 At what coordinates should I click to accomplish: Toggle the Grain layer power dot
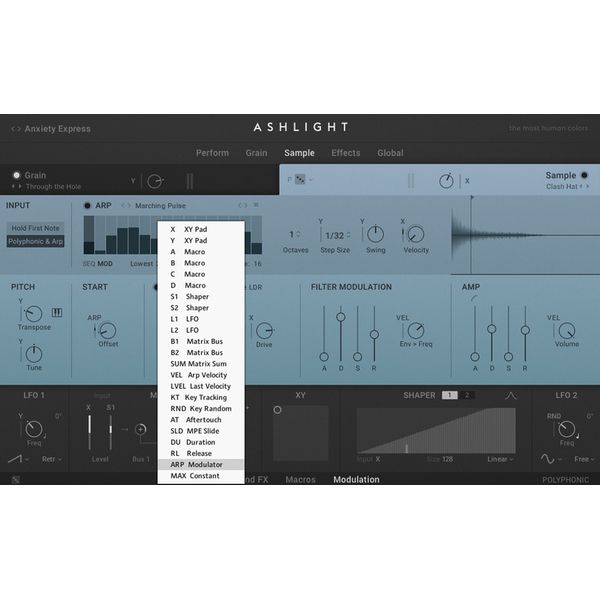(x=16, y=175)
